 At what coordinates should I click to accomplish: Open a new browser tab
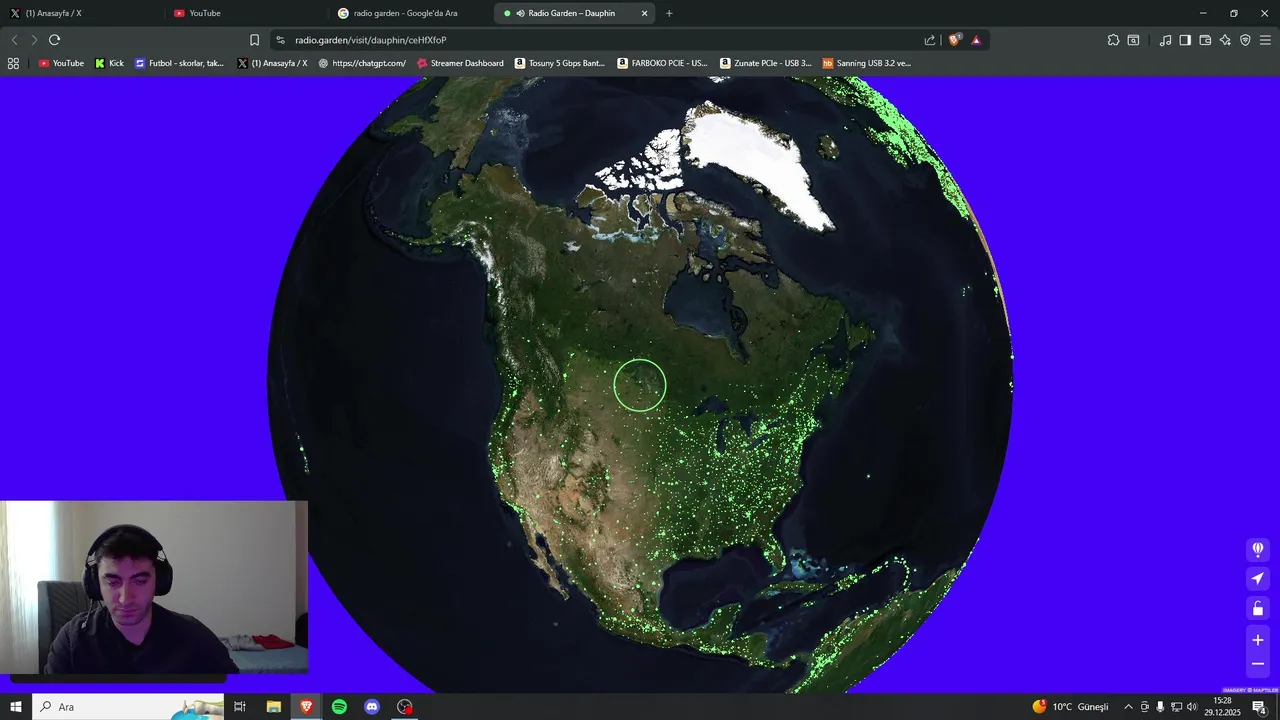click(x=669, y=13)
